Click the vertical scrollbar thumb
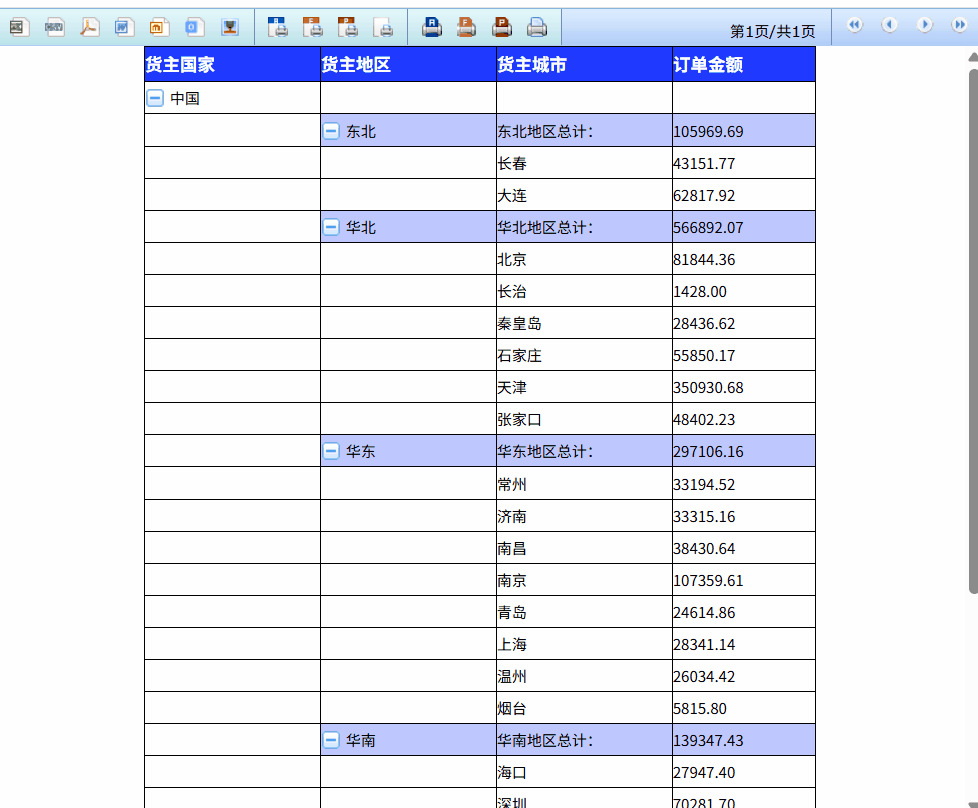978x808 pixels. tap(973, 331)
